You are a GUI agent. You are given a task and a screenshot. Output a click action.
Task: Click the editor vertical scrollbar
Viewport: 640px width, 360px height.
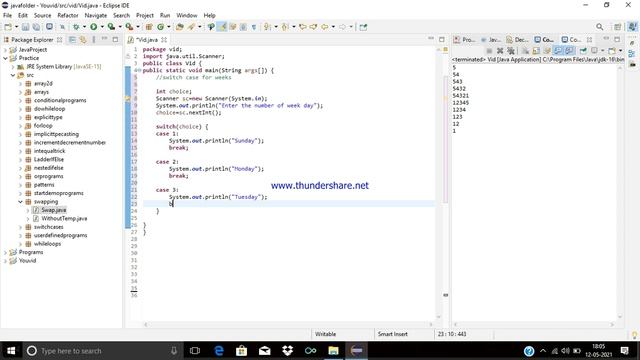point(439,182)
